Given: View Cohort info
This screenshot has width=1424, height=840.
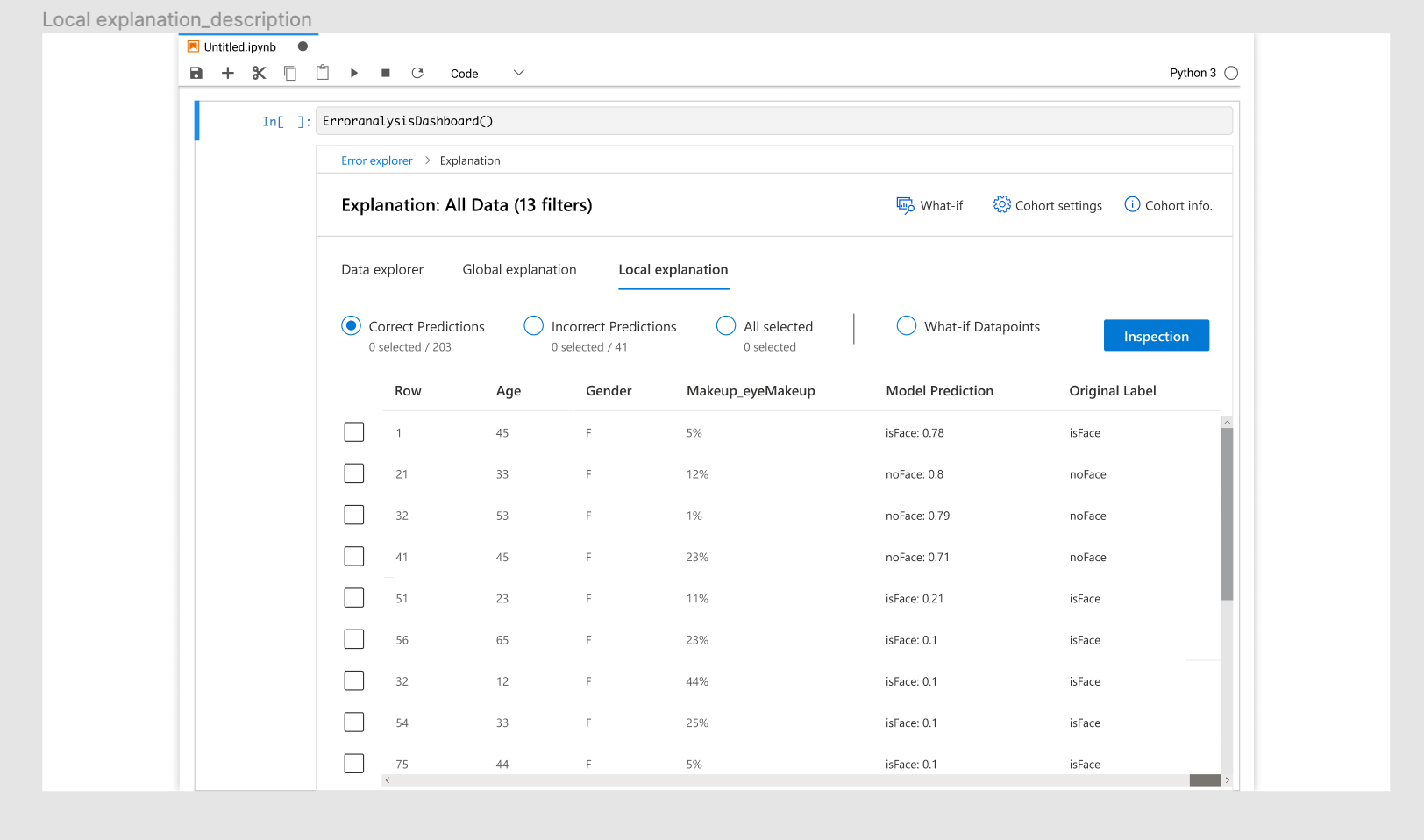Looking at the screenshot, I should pos(1169,204).
